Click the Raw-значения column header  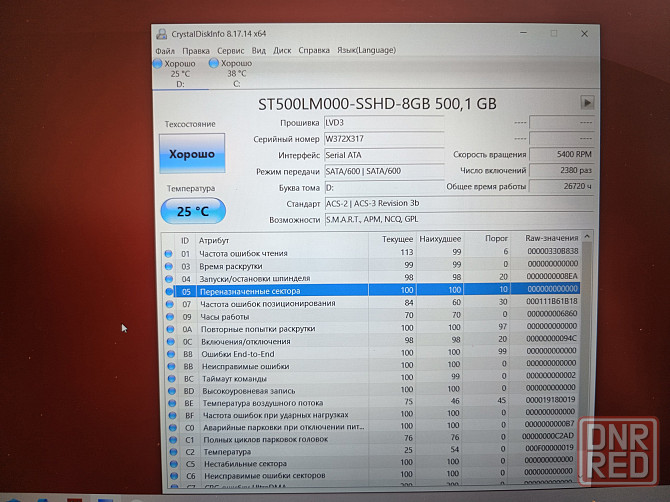click(546, 238)
